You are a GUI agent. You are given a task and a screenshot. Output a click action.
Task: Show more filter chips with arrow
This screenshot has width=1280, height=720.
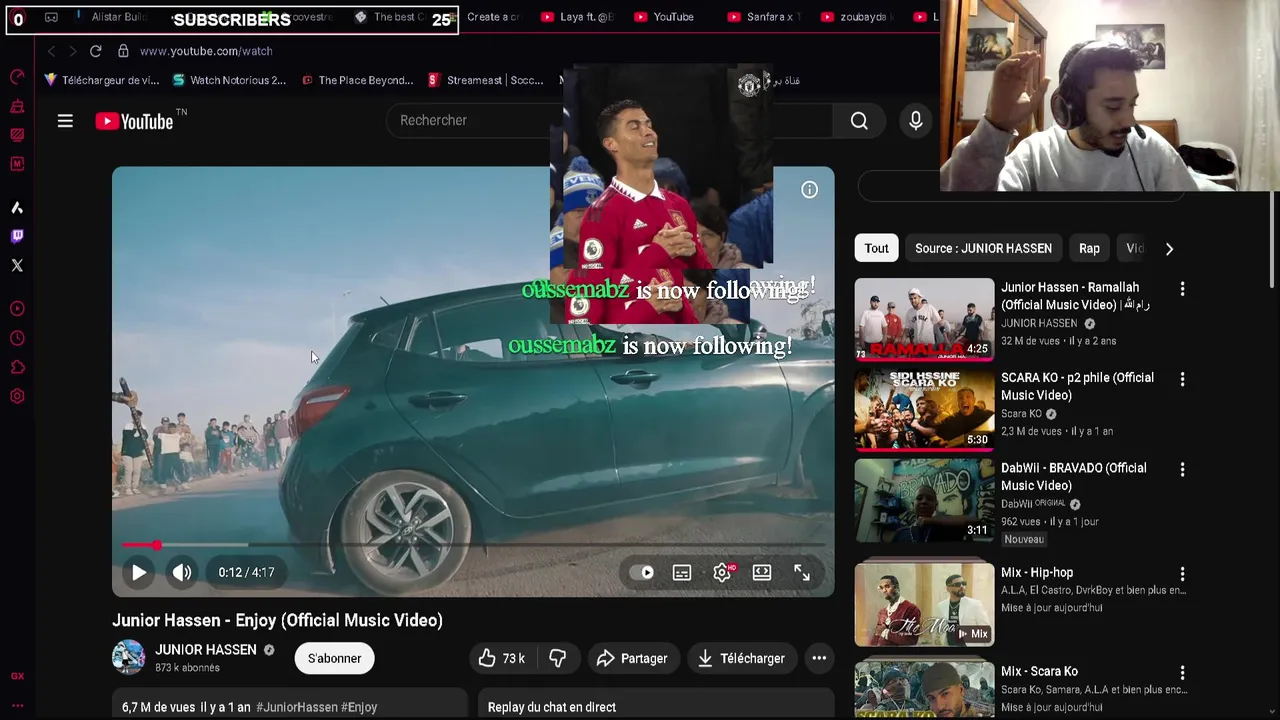click(x=1169, y=248)
